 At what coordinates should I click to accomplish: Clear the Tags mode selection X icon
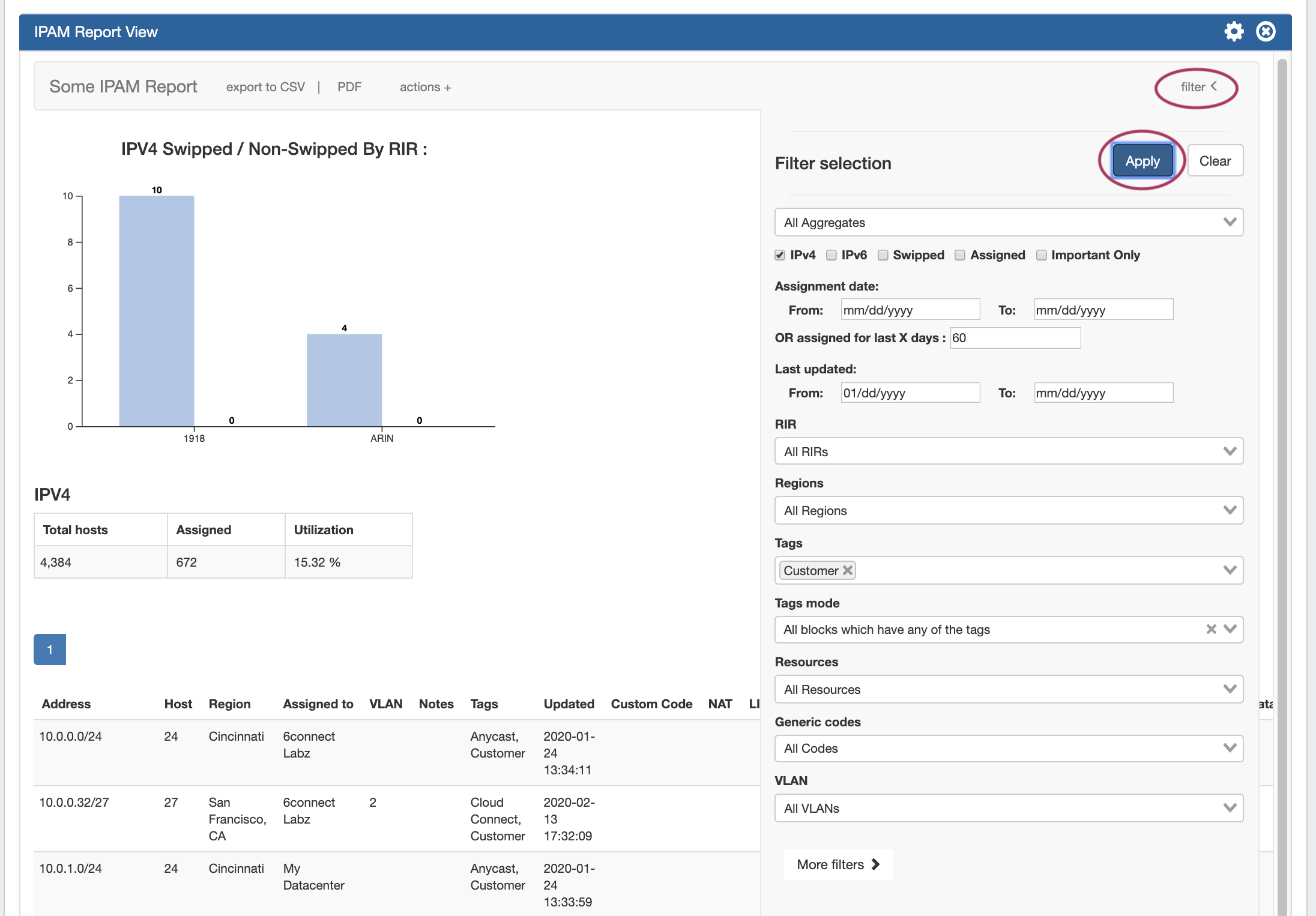click(x=1211, y=629)
